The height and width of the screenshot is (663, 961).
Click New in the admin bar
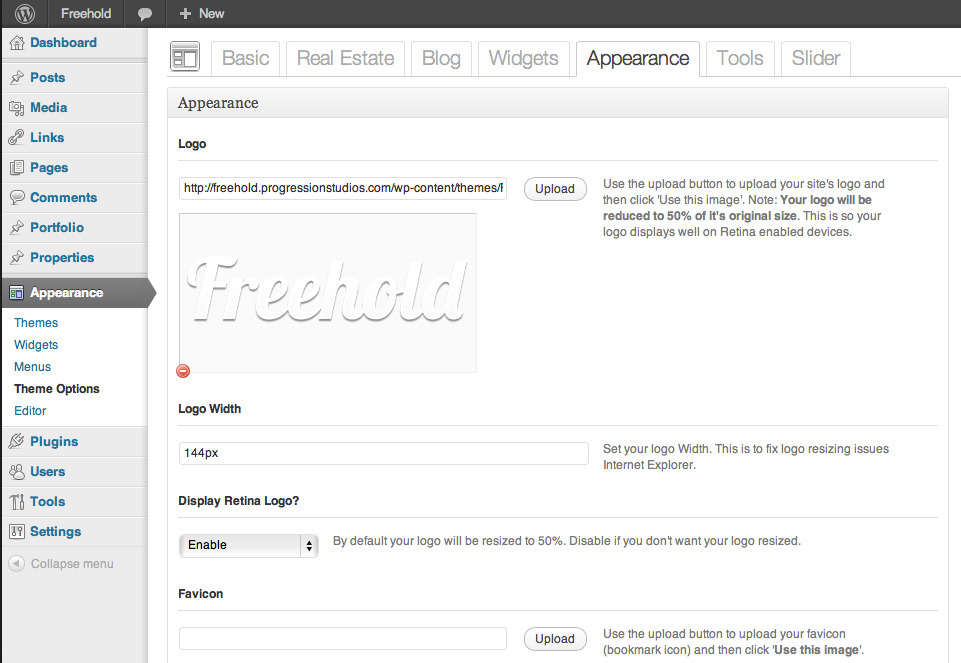click(211, 13)
